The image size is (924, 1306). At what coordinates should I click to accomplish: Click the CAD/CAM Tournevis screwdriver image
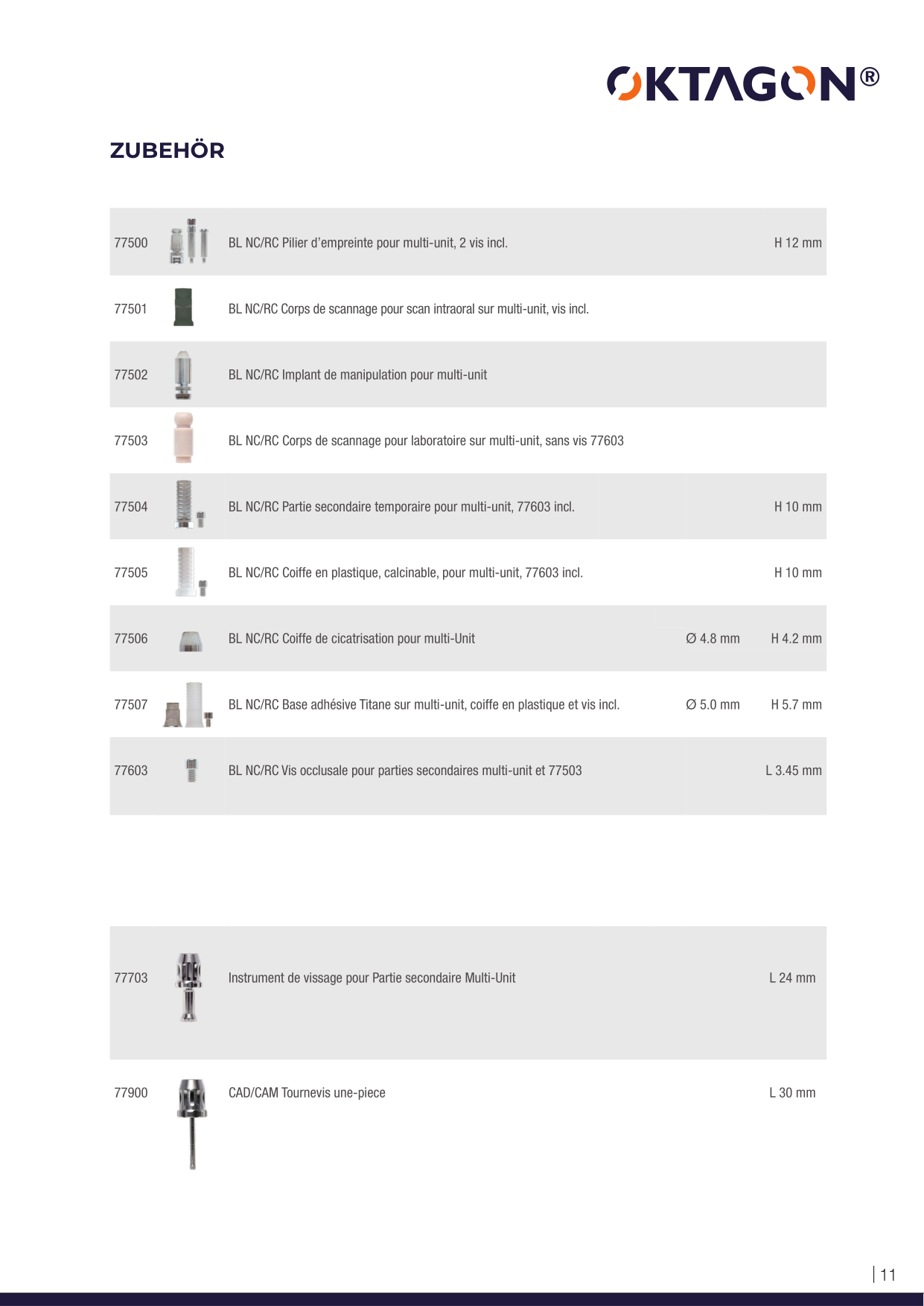(192, 1122)
